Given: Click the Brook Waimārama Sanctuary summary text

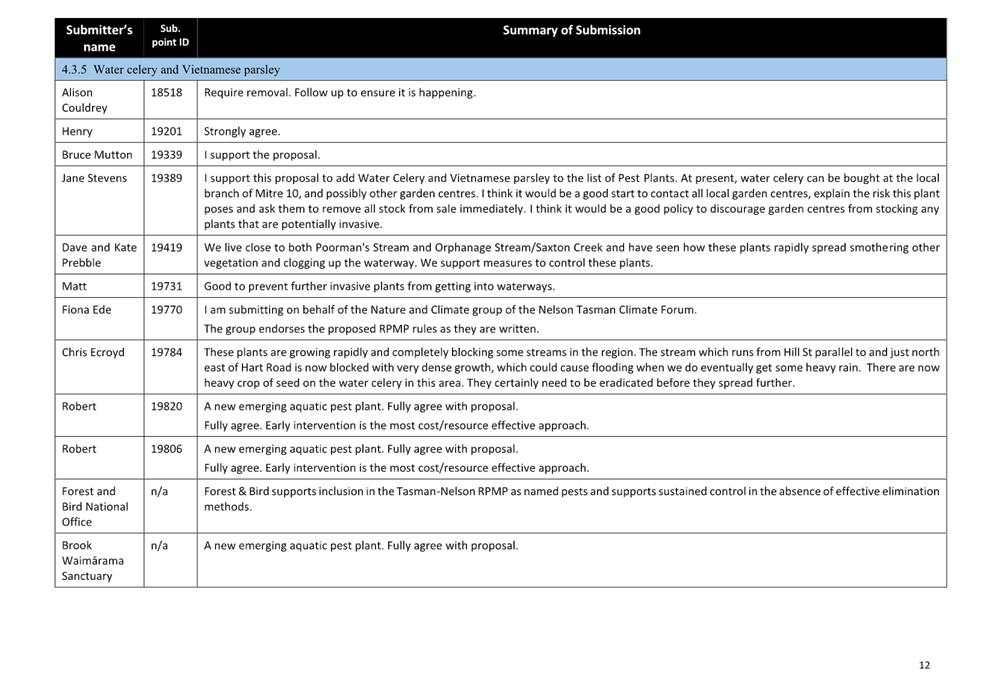Looking at the screenshot, I should pyautogui.click(x=361, y=546).
